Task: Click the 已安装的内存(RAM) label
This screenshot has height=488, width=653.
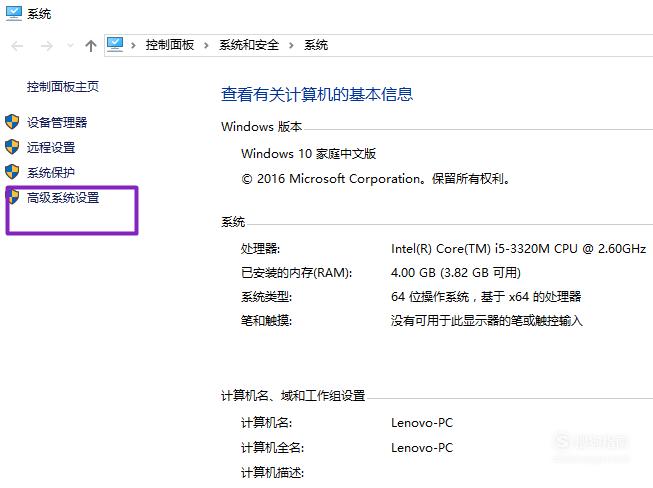Action: coord(297,273)
